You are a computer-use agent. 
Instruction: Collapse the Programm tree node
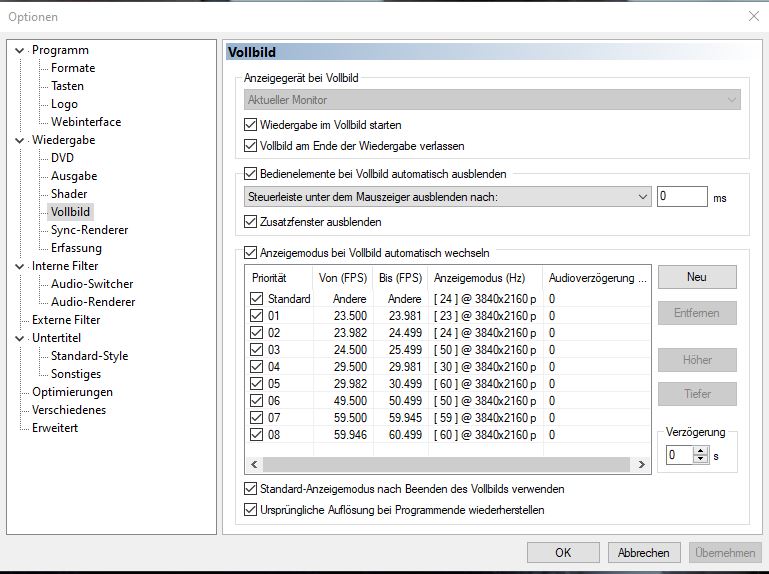tap(20, 50)
